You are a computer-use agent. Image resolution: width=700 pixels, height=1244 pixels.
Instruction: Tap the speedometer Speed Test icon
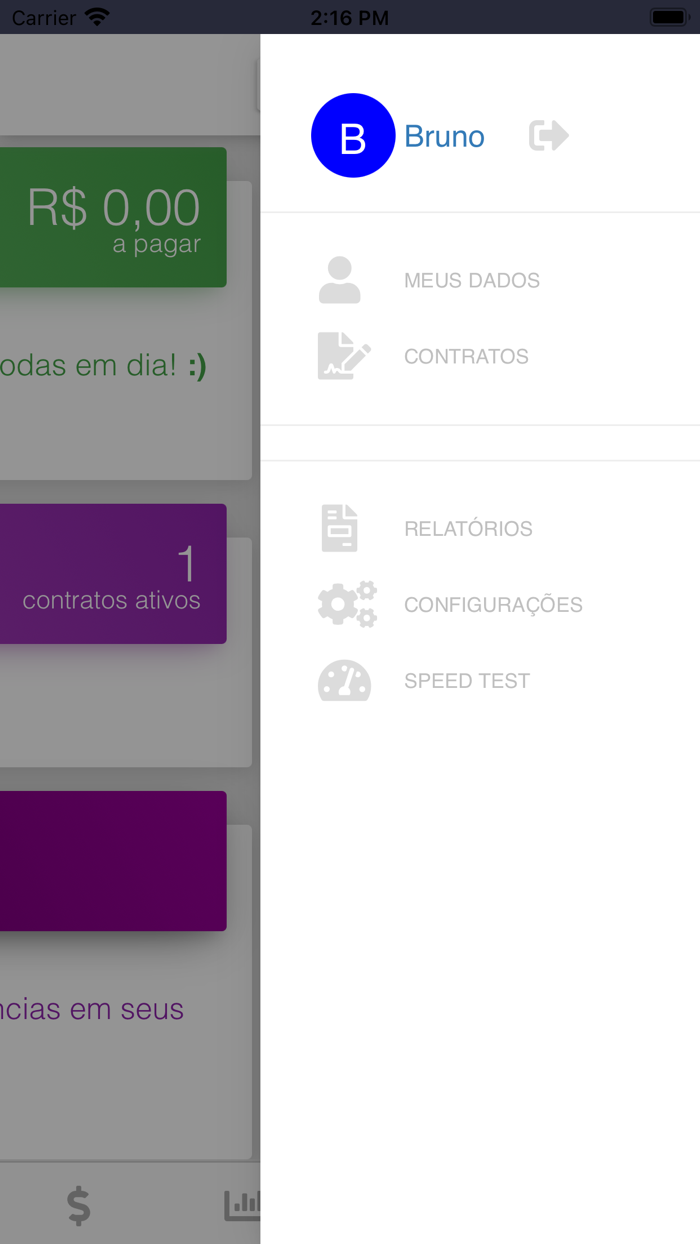click(x=344, y=680)
